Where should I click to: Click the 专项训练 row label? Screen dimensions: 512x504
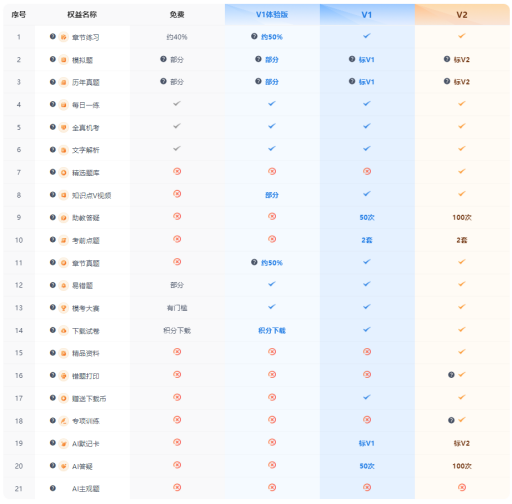86,421
